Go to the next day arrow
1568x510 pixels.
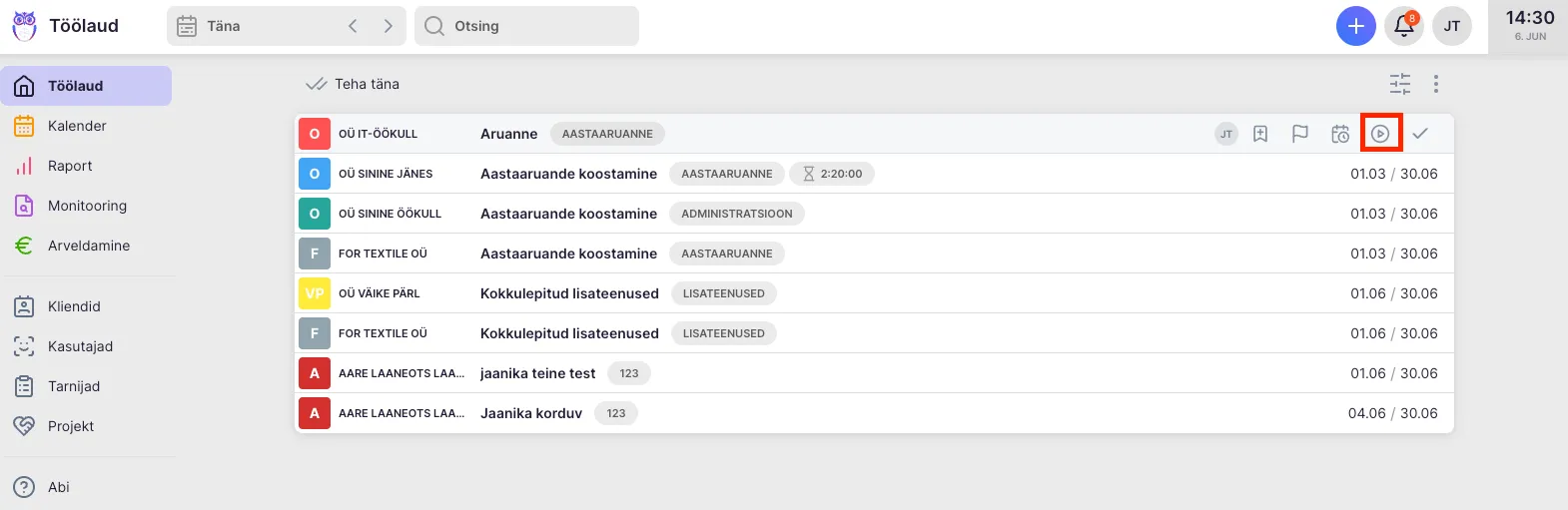389,26
